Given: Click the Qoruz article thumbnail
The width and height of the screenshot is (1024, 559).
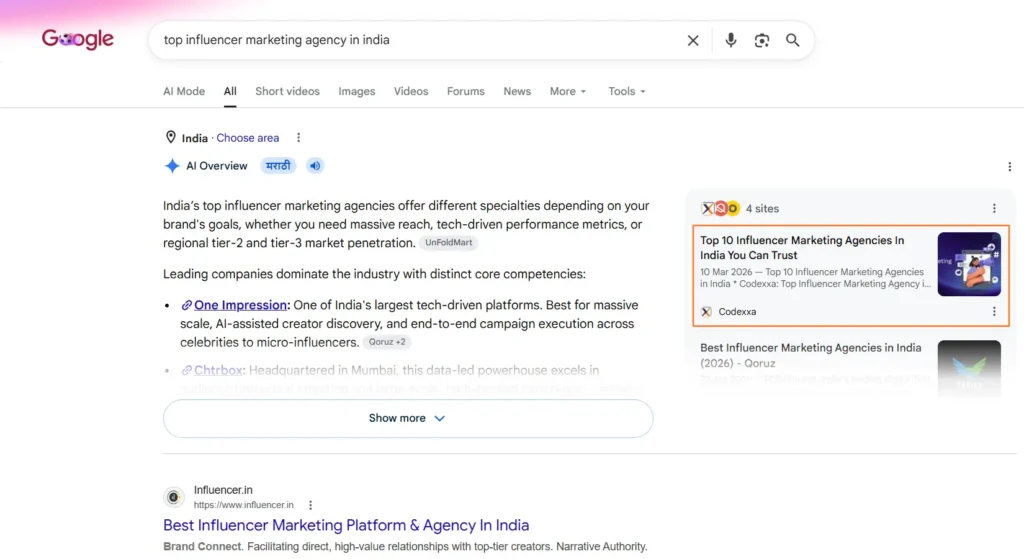Looking at the screenshot, I should pos(969,368).
